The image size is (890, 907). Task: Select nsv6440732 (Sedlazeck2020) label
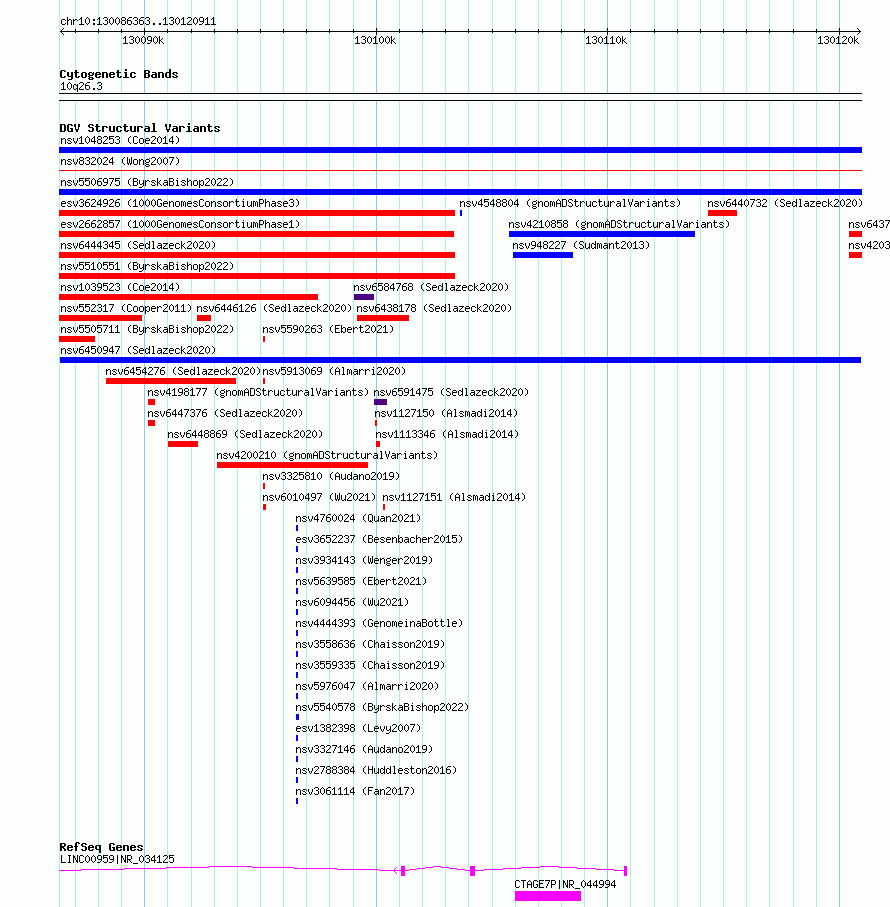click(785, 203)
